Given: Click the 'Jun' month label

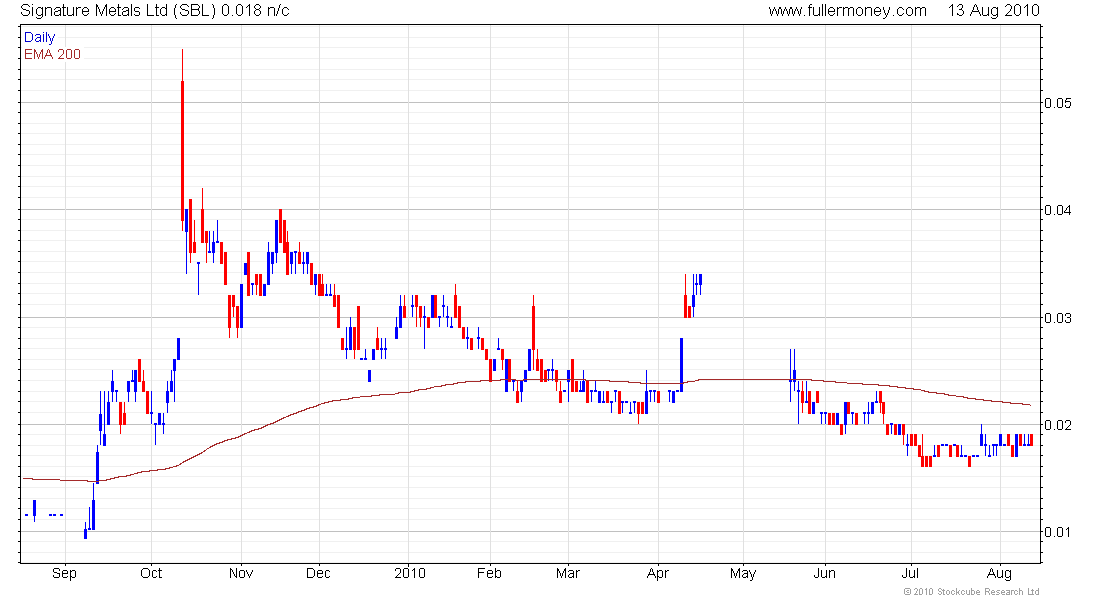Looking at the screenshot, I should pyautogui.click(x=824, y=573).
